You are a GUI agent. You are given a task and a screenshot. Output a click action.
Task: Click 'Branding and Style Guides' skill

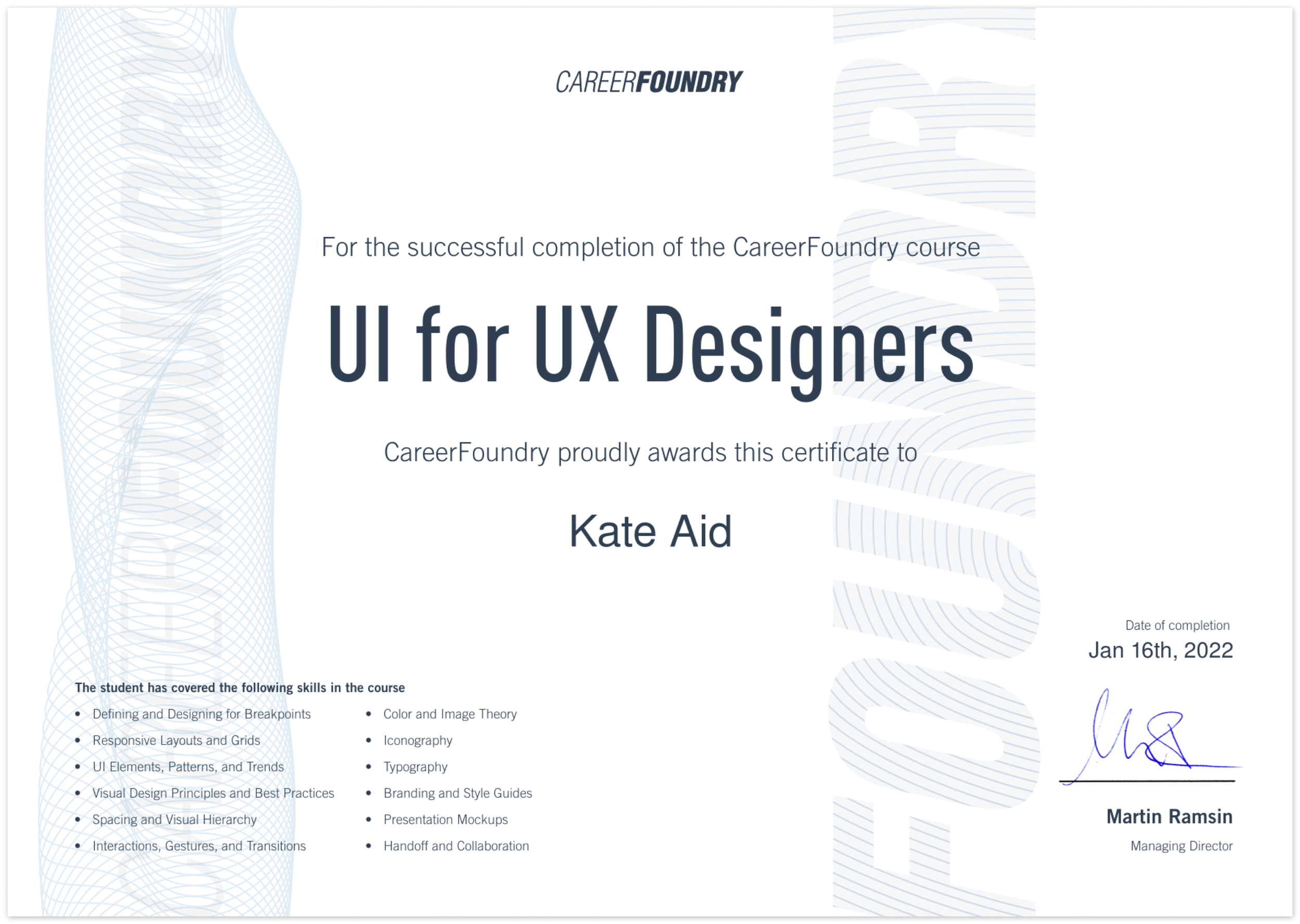[x=458, y=793]
